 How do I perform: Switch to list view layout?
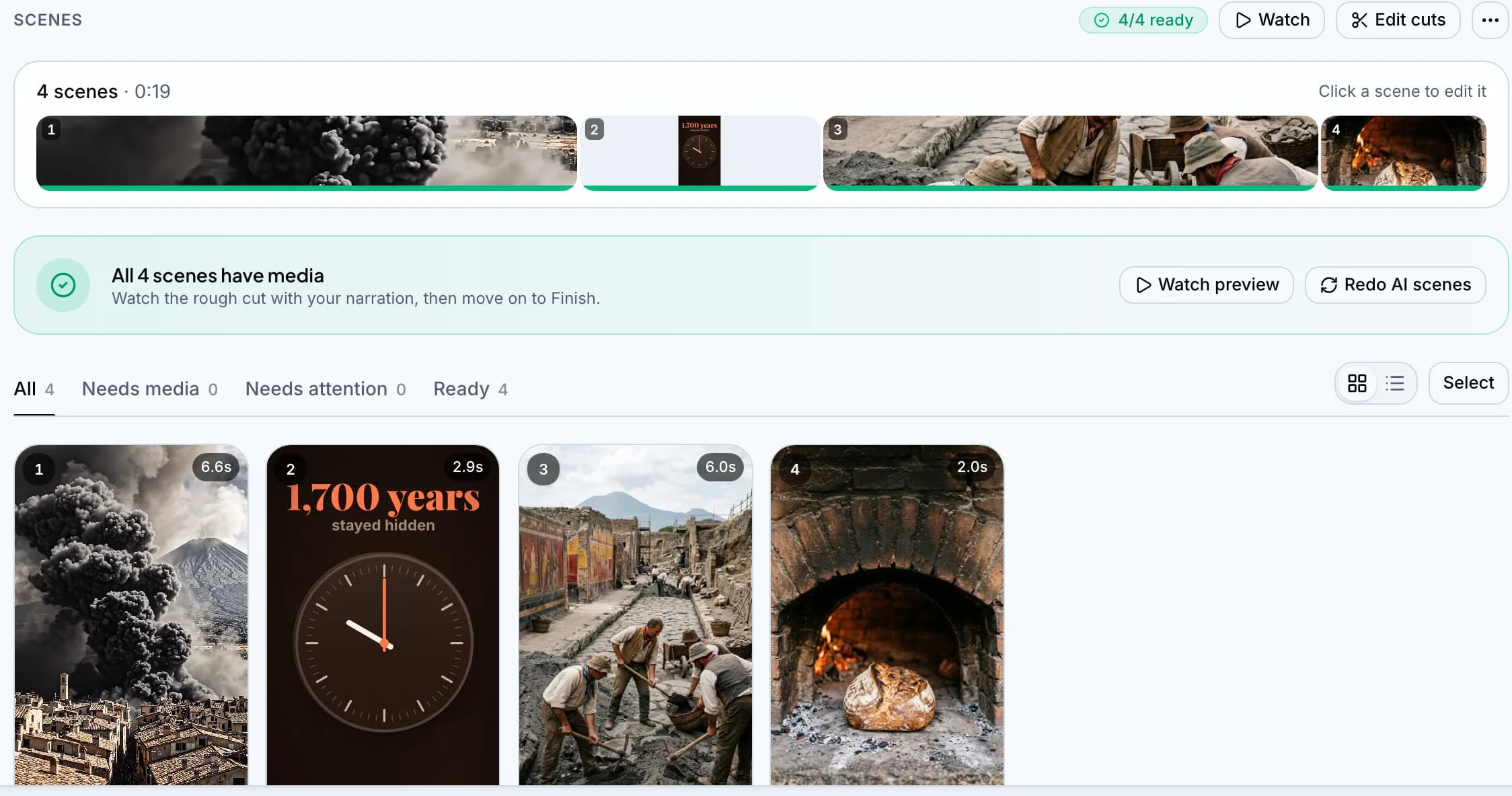pyautogui.click(x=1395, y=383)
